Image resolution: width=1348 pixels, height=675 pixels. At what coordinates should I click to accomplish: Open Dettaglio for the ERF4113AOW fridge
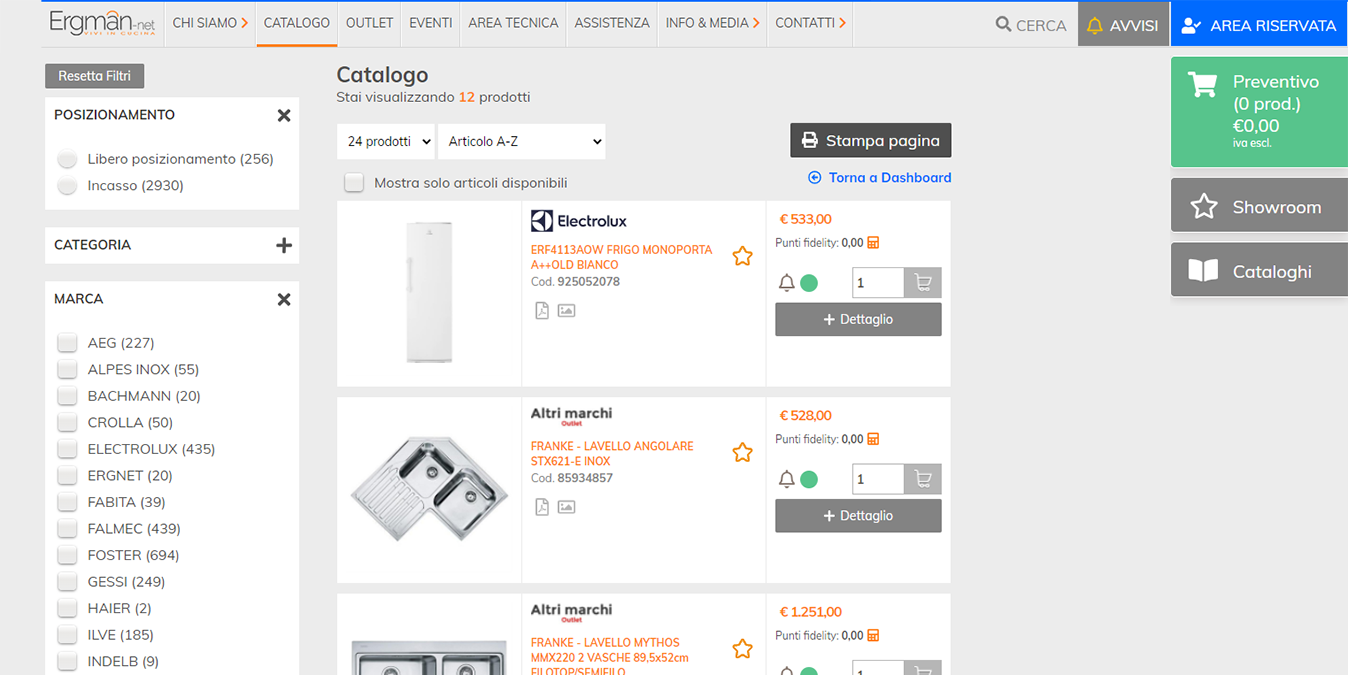pyautogui.click(x=858, y=320)
